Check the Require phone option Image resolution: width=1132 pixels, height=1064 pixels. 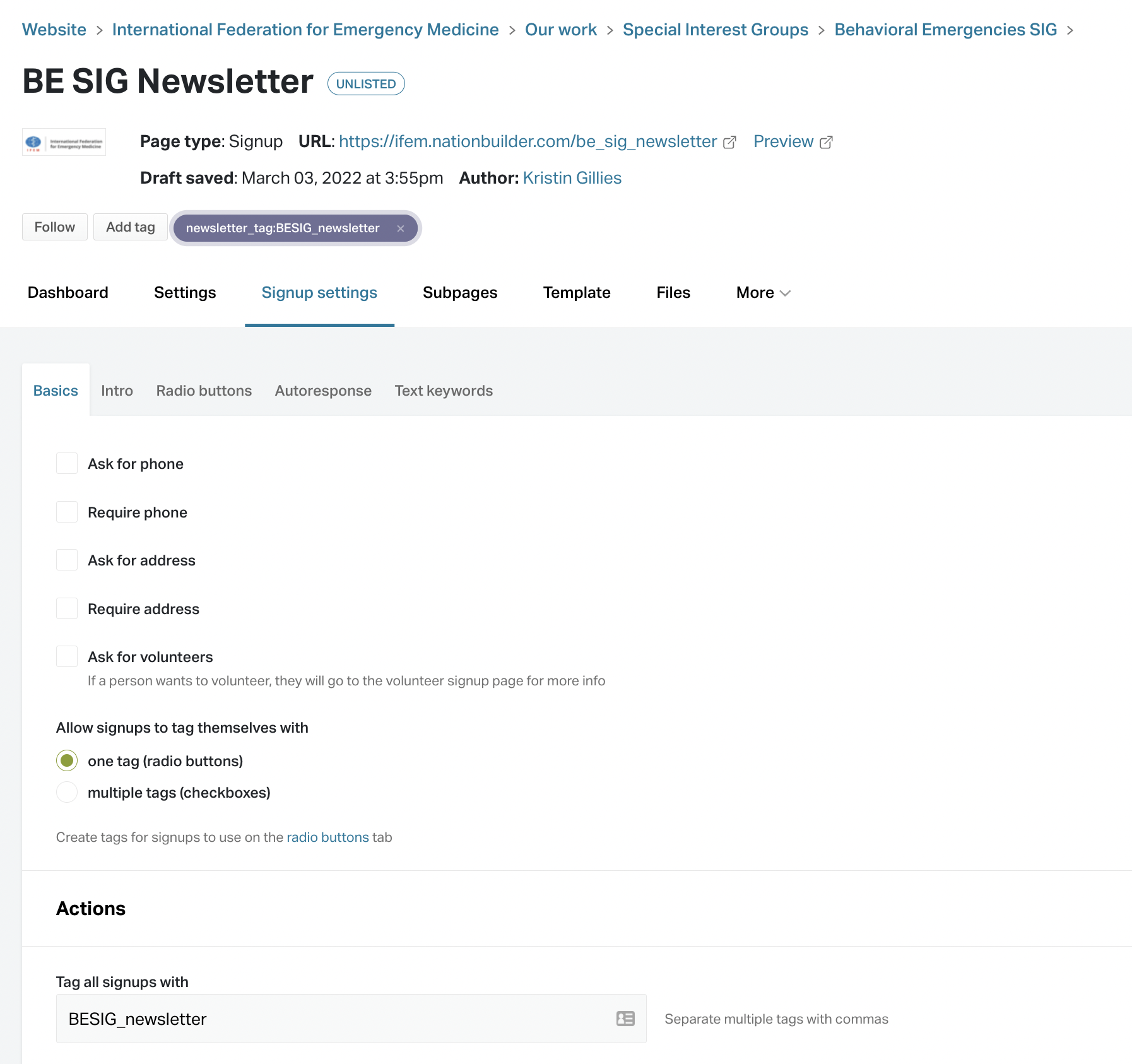67,512
